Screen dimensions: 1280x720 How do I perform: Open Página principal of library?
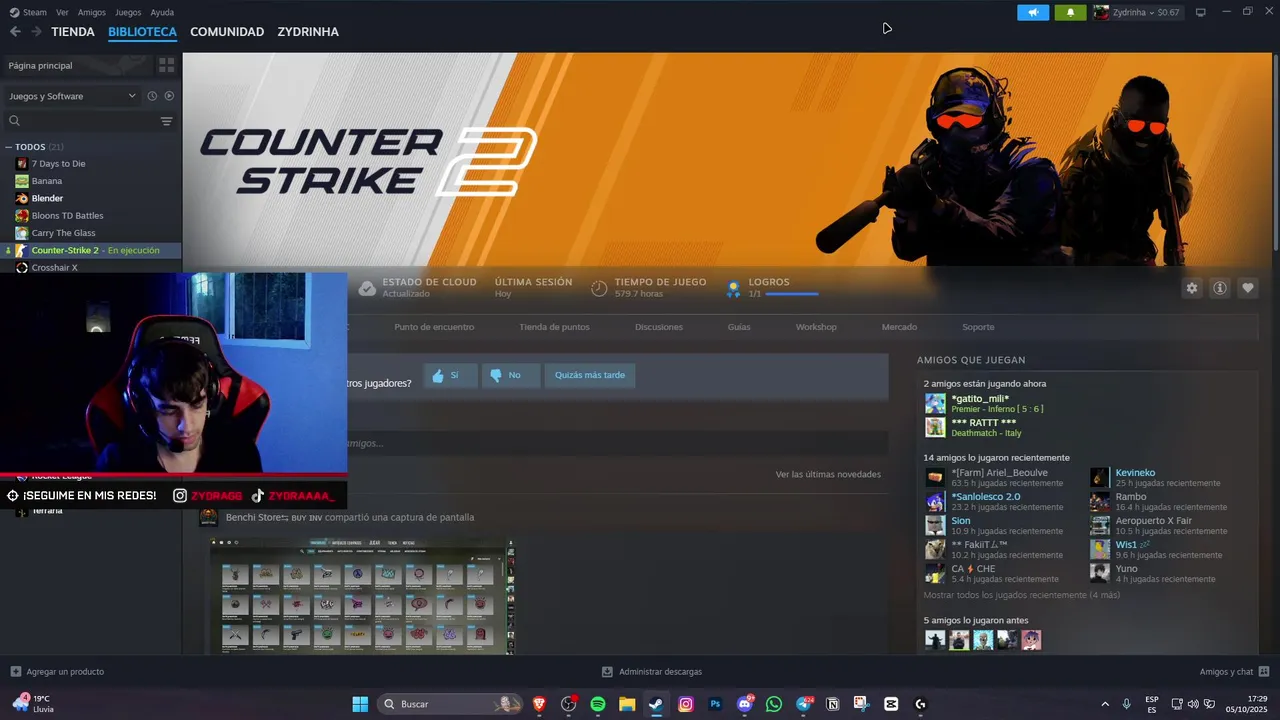coord(78,65)
